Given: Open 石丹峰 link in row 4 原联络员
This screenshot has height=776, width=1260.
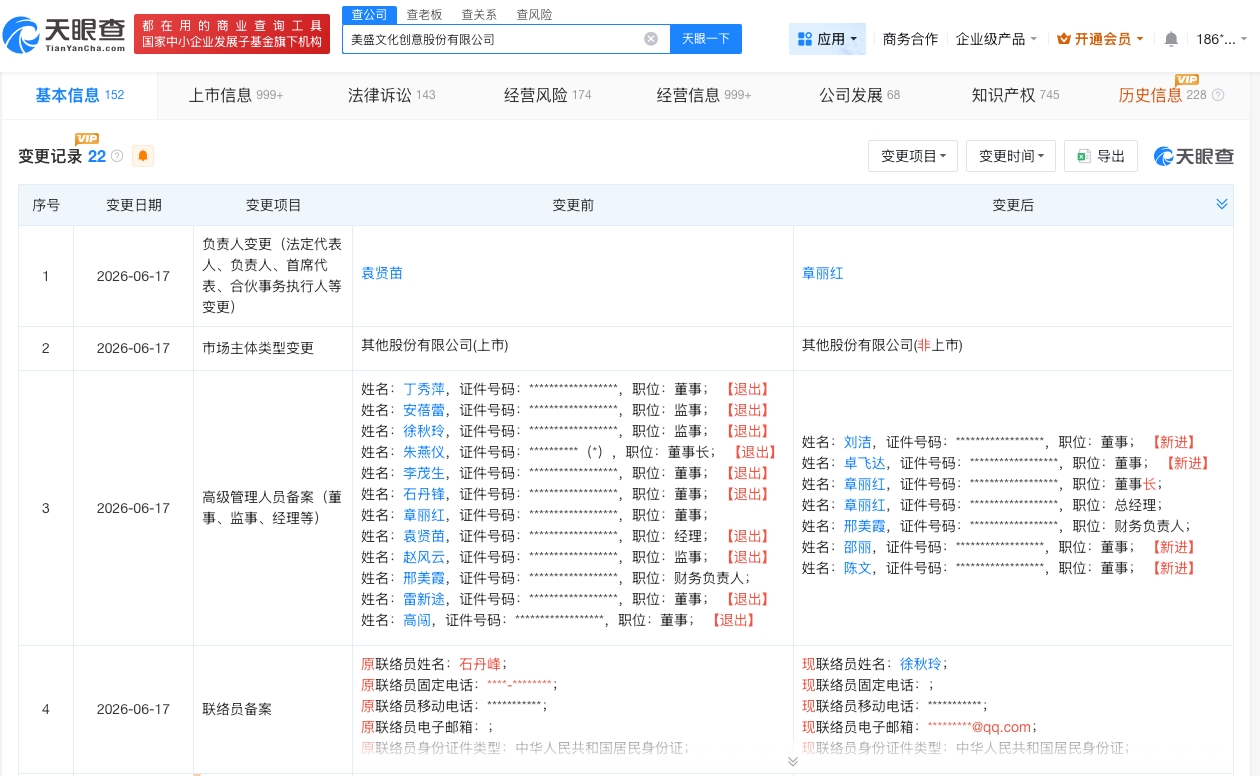Looking at the screenshot, I should click(x=480, y=664).
